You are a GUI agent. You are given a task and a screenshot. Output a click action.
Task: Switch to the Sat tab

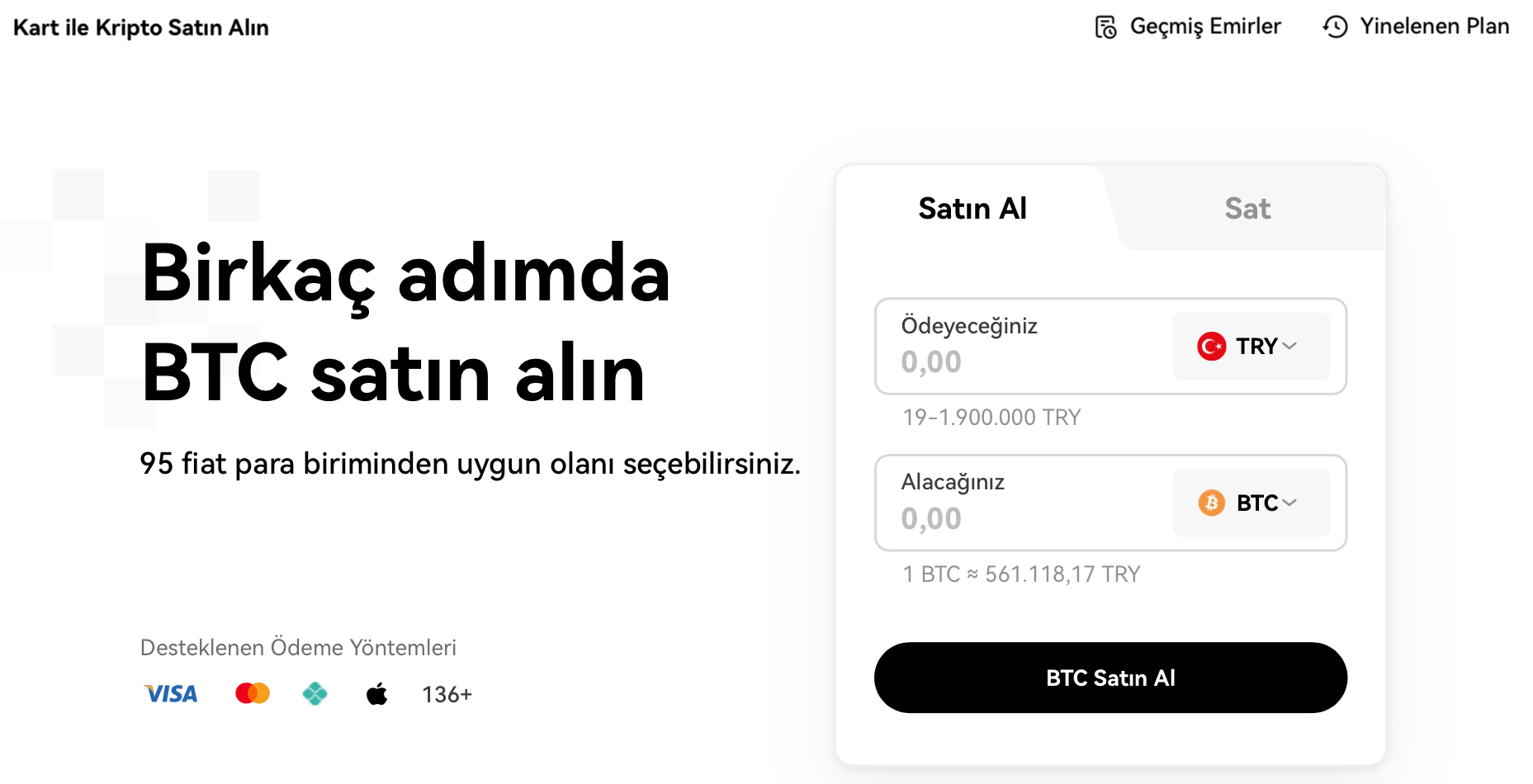(1247, 209)
